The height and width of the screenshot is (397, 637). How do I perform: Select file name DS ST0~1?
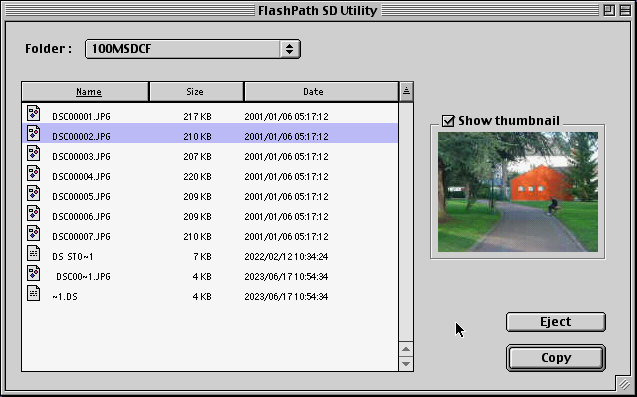point(73,256)
